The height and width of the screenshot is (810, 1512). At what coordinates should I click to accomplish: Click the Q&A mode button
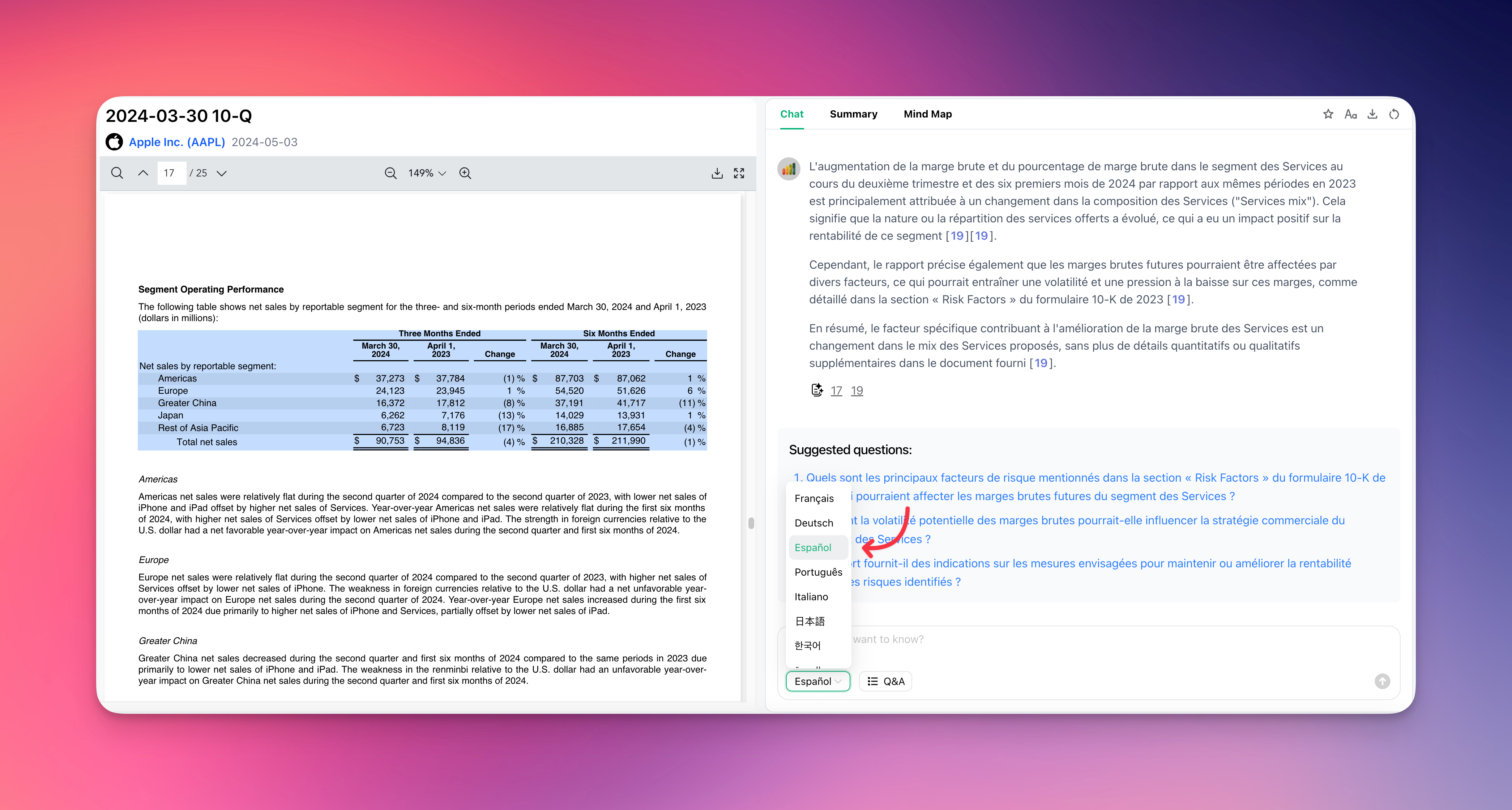(x=885, y=682)
